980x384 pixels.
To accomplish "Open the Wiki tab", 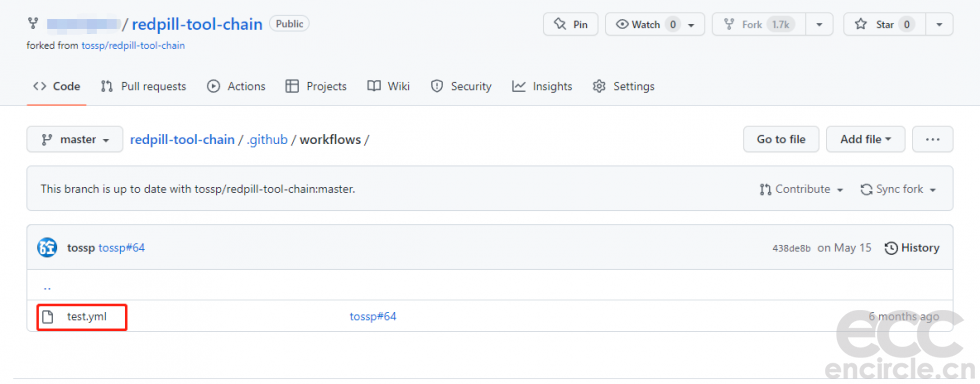I will pyautogui.click(x=388, y=86).
